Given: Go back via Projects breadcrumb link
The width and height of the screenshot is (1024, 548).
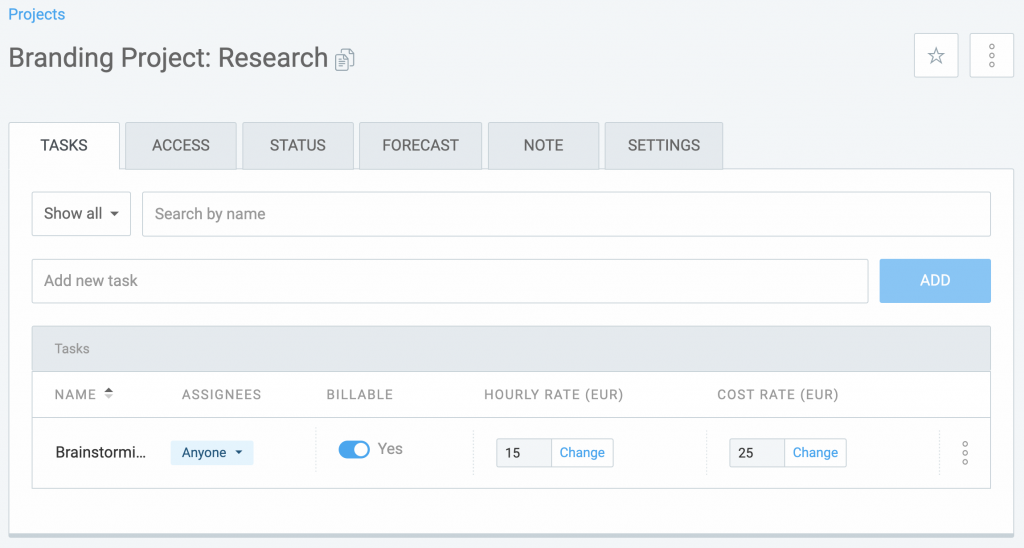Looking at the screenshot, I should [x=37, y=14].
